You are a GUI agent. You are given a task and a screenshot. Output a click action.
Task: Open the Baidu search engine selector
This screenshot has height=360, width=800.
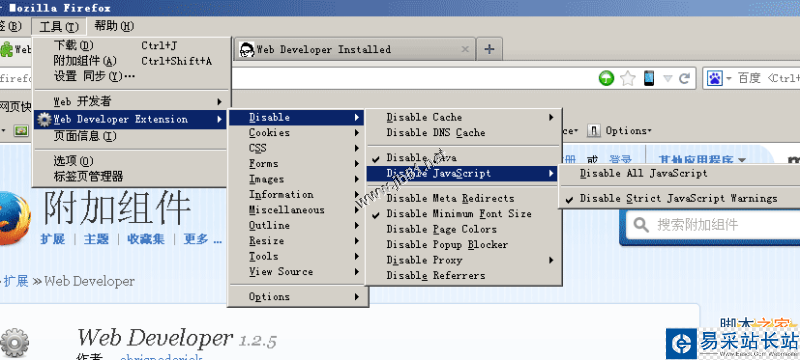[x=719, y=79]
